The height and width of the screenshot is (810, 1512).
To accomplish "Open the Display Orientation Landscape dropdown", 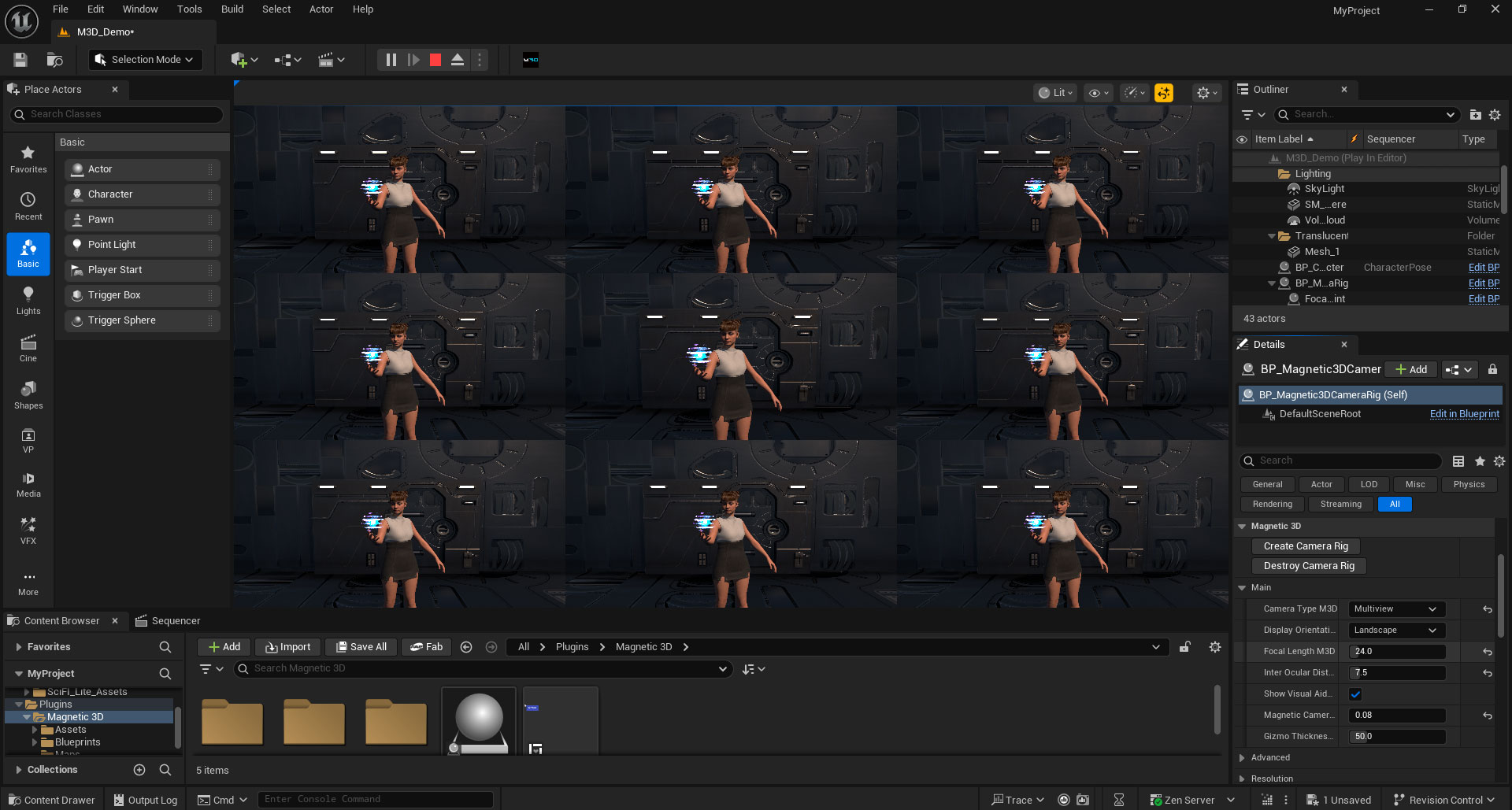I will (x=1395, y=631).
